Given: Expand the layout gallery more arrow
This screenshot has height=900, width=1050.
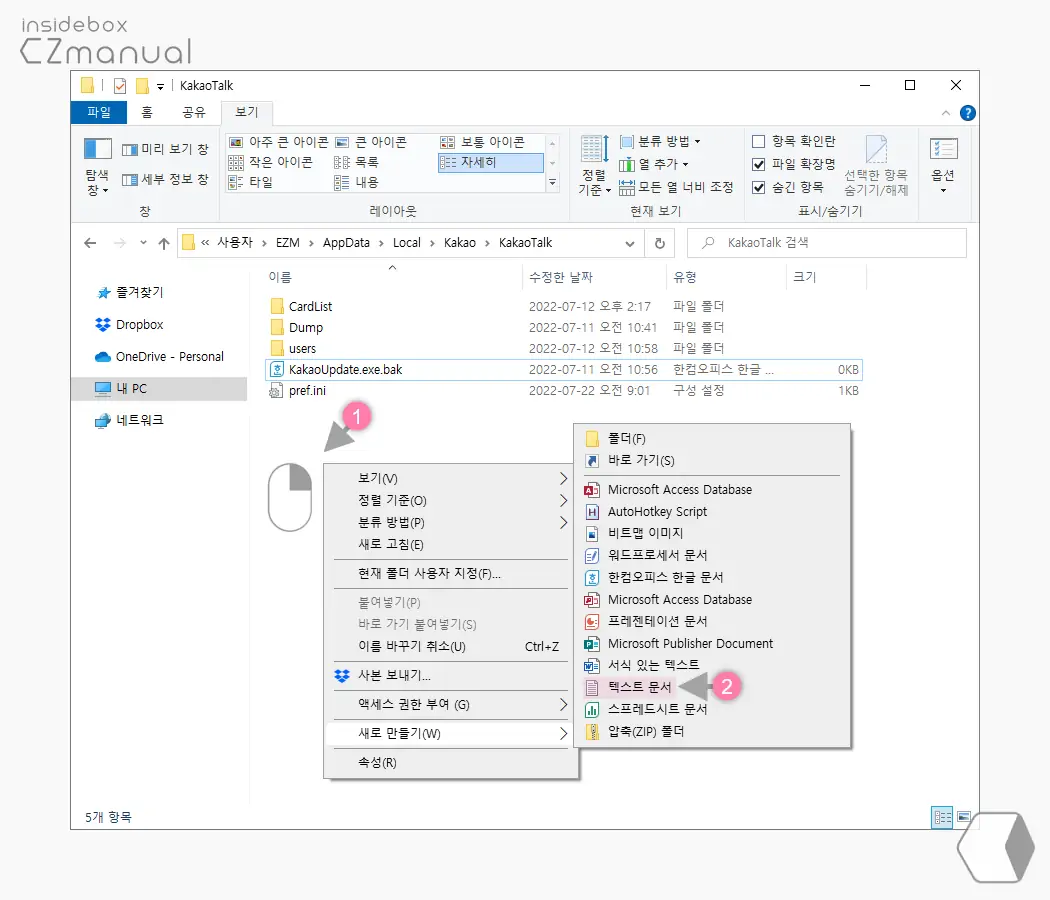Looking at the screenshot, I should pos(552,182).
